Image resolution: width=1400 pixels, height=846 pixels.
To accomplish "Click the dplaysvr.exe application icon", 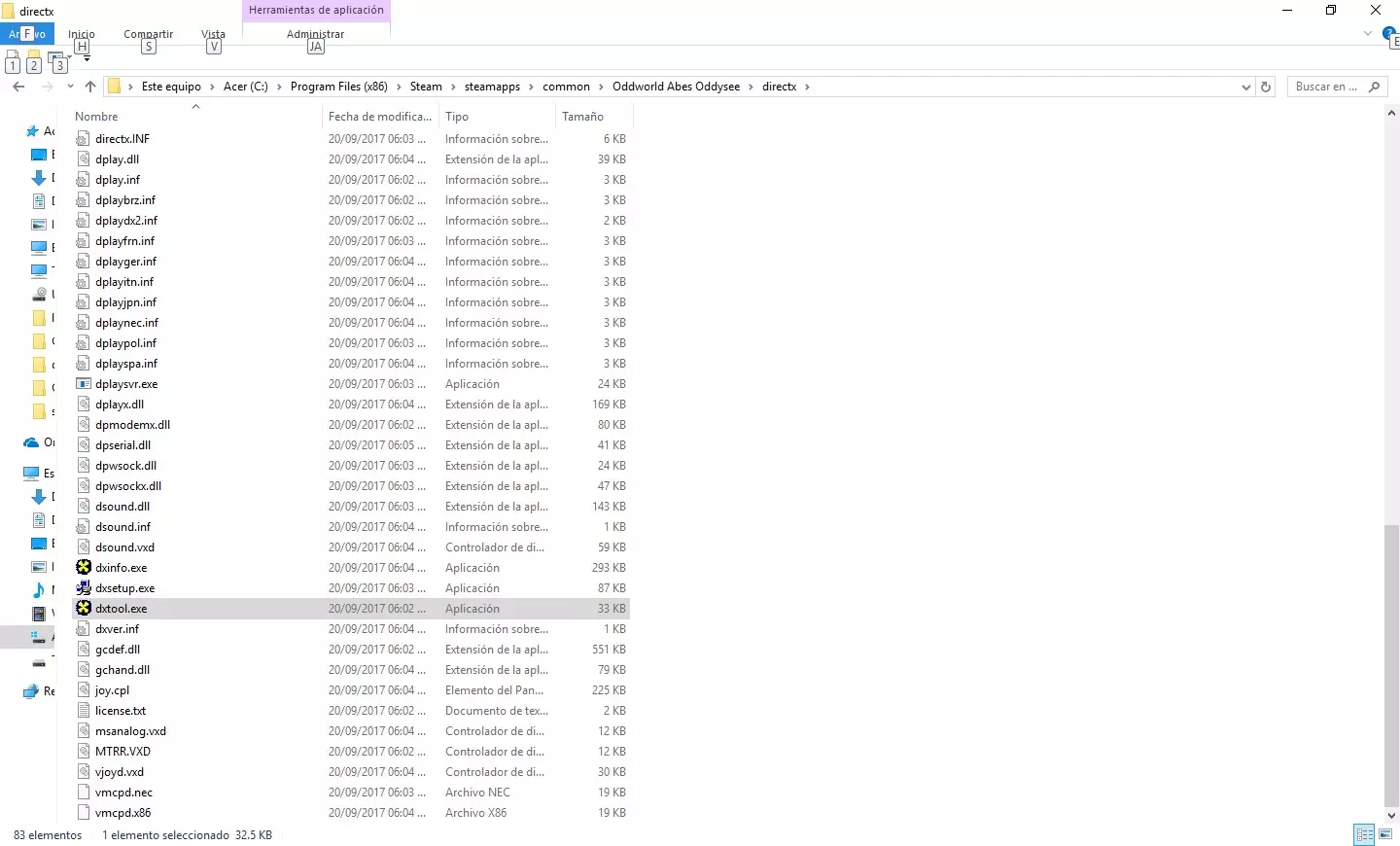I will 84,384.
